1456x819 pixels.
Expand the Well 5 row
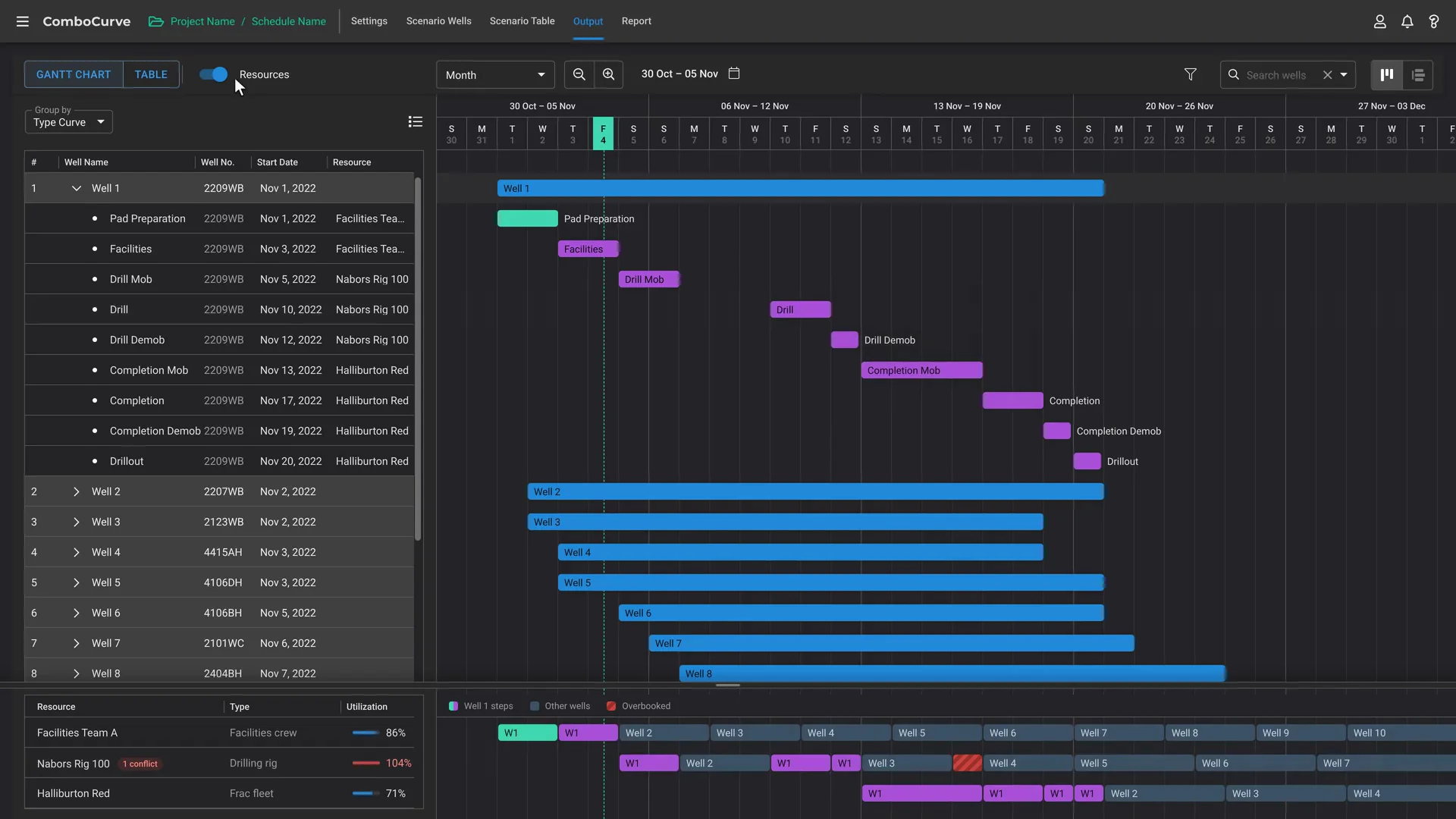(x=76, y=582)
